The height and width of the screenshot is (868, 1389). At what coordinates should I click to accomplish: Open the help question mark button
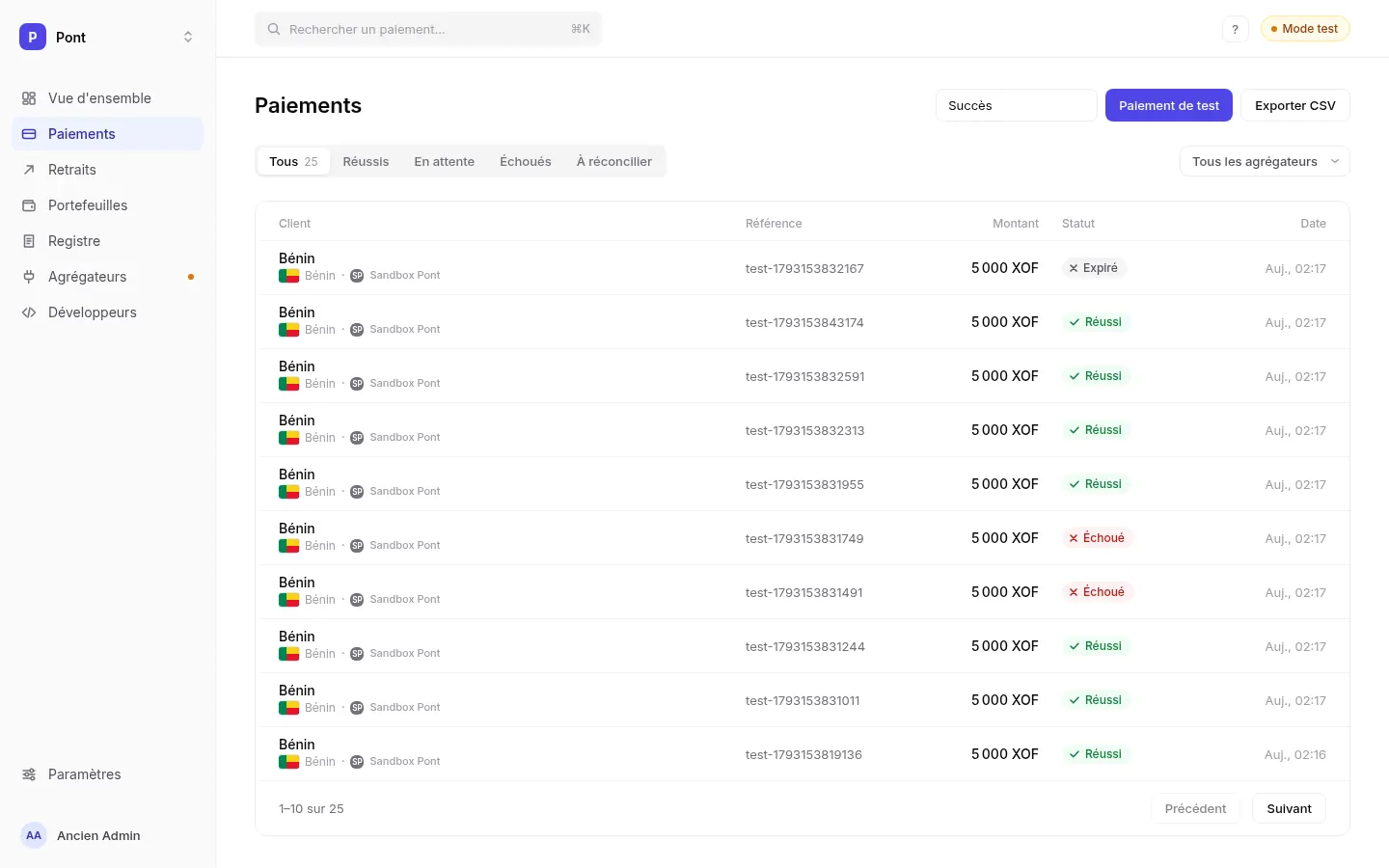1235,29
